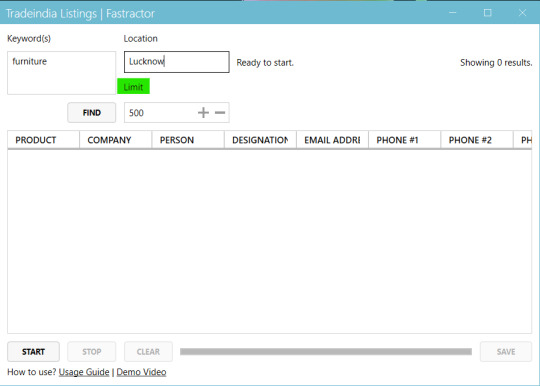Click the progress bar at the bottom
The height and width of the screenshot is (386, 540).
[326, 352]
